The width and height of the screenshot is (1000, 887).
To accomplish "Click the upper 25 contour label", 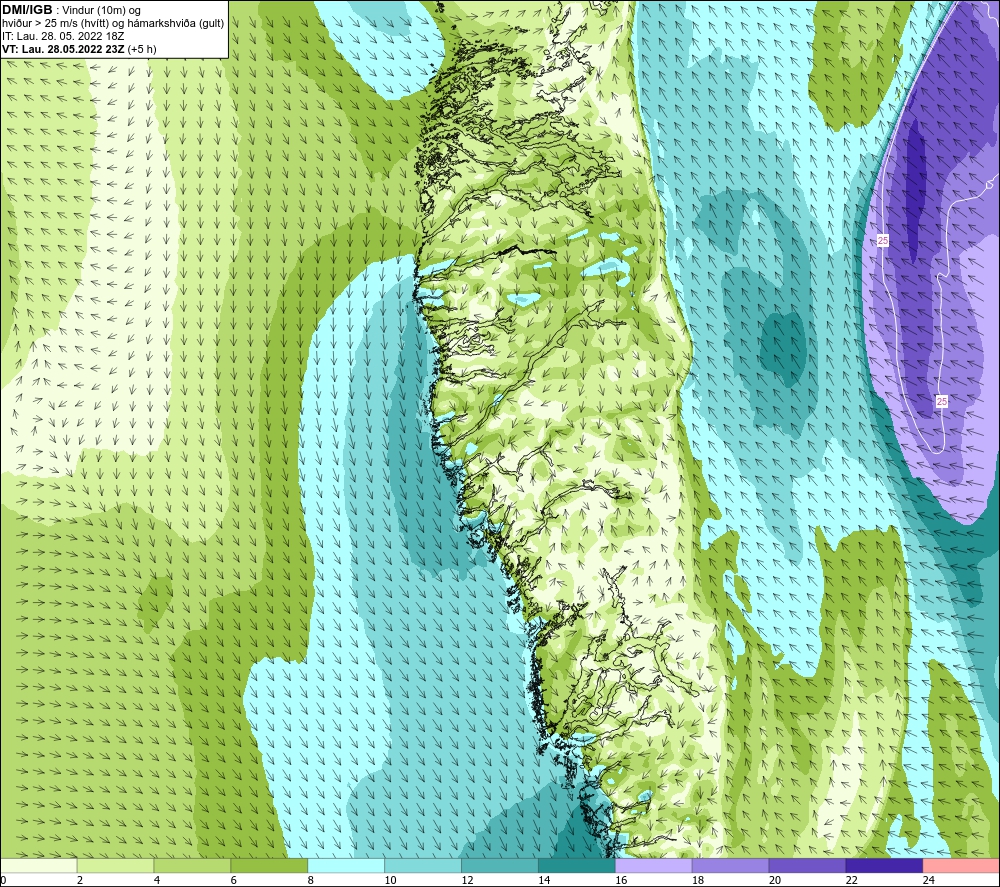I will point(883,240).
